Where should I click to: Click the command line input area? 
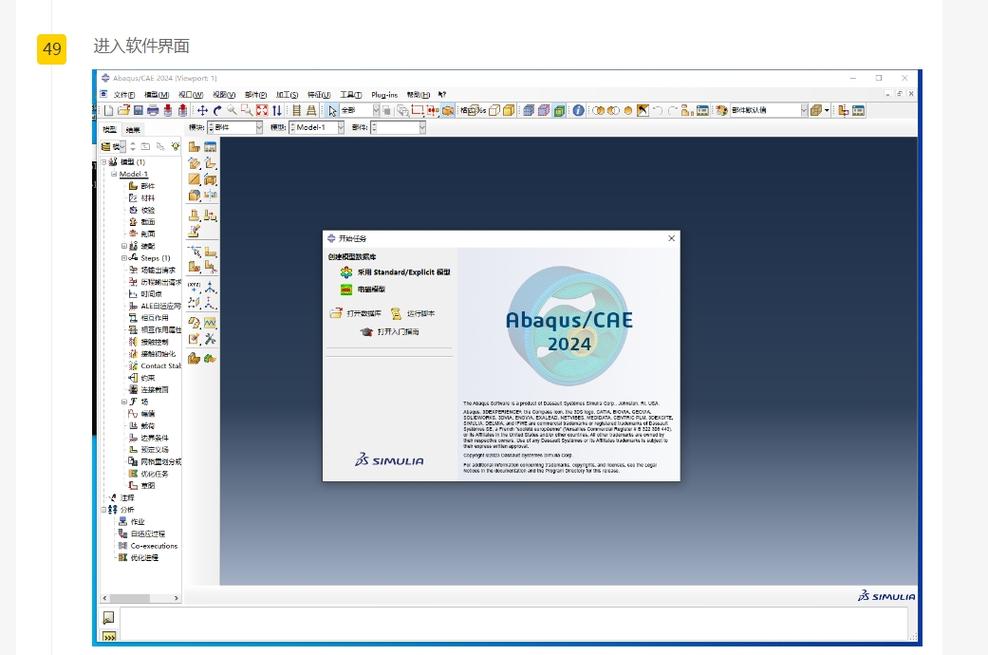(x=514, y=624)
